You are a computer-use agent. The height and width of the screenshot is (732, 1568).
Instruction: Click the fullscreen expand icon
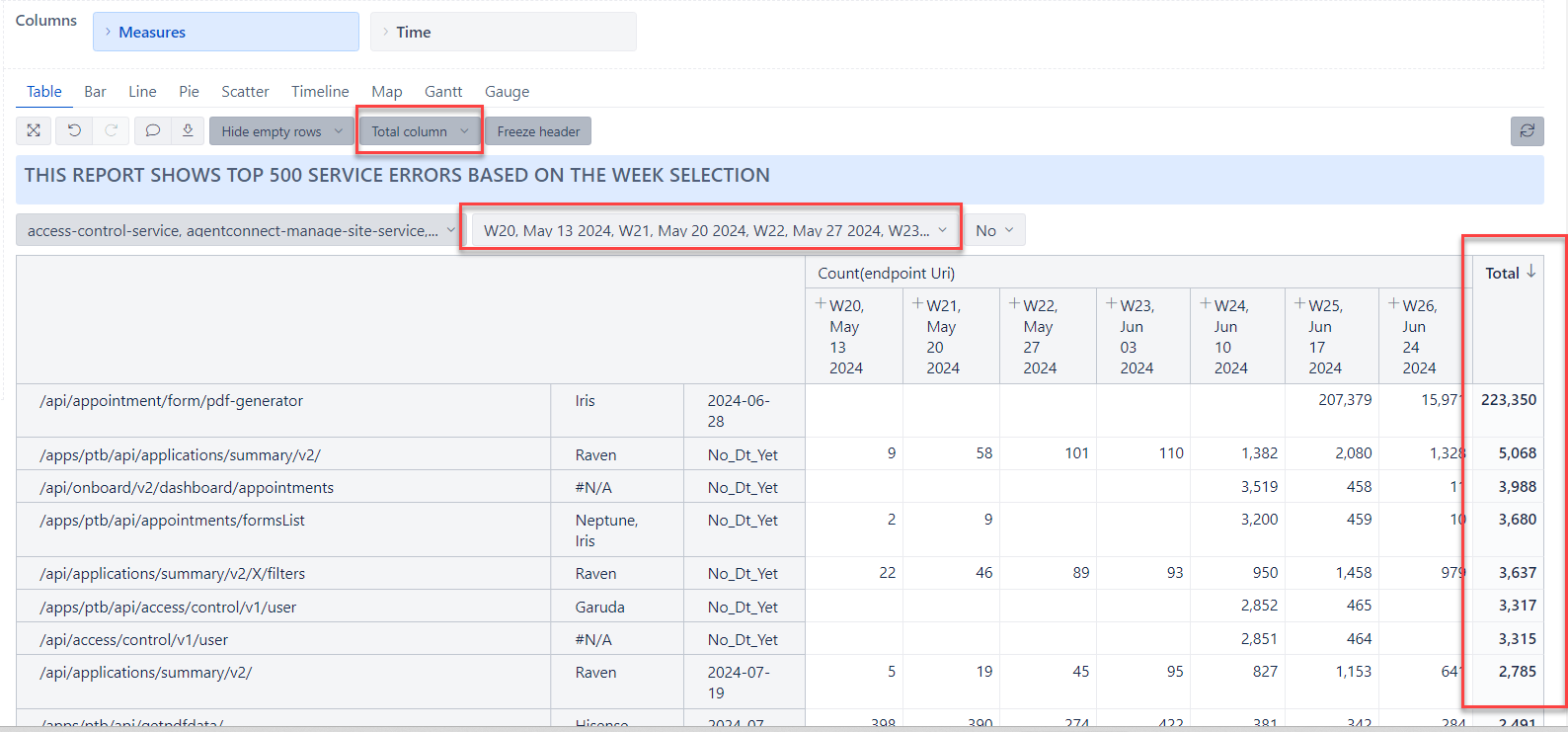34,131
